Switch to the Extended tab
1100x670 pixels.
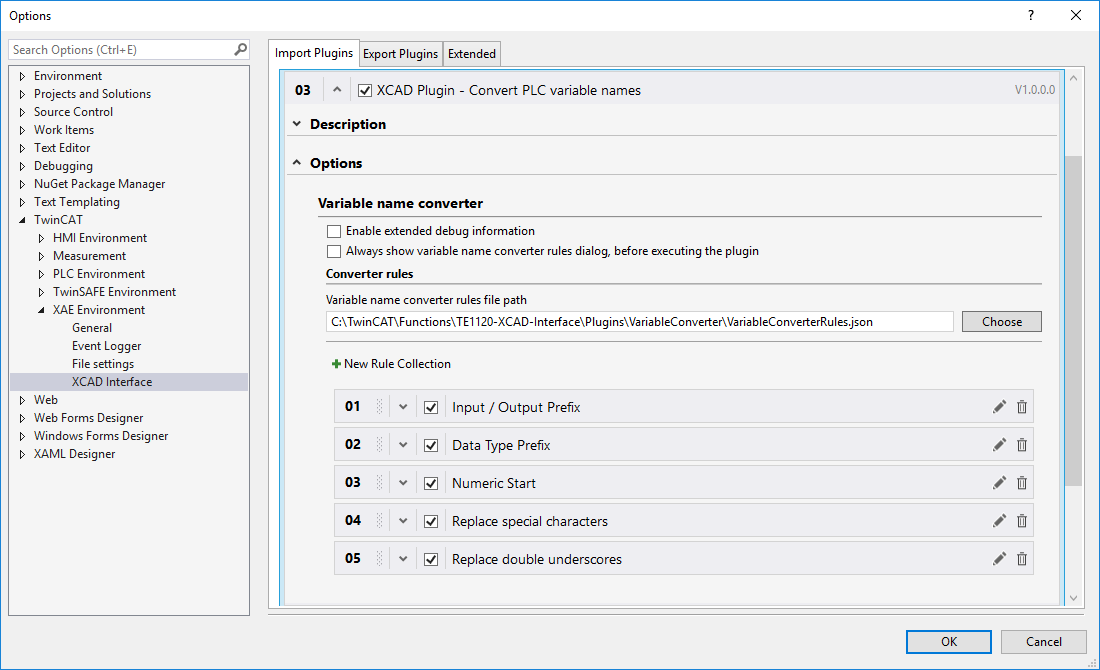[472, 54]
